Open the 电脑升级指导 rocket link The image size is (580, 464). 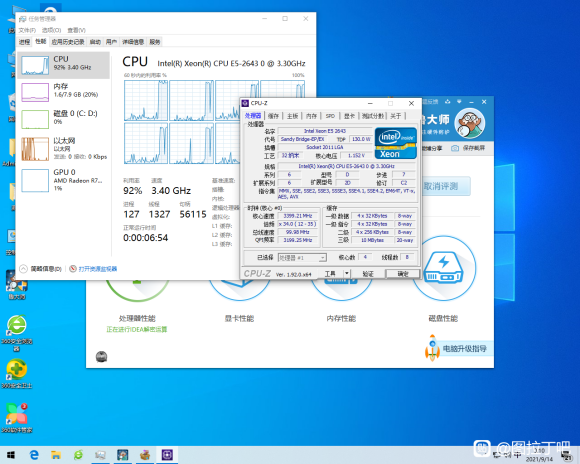tap(458, 348)
